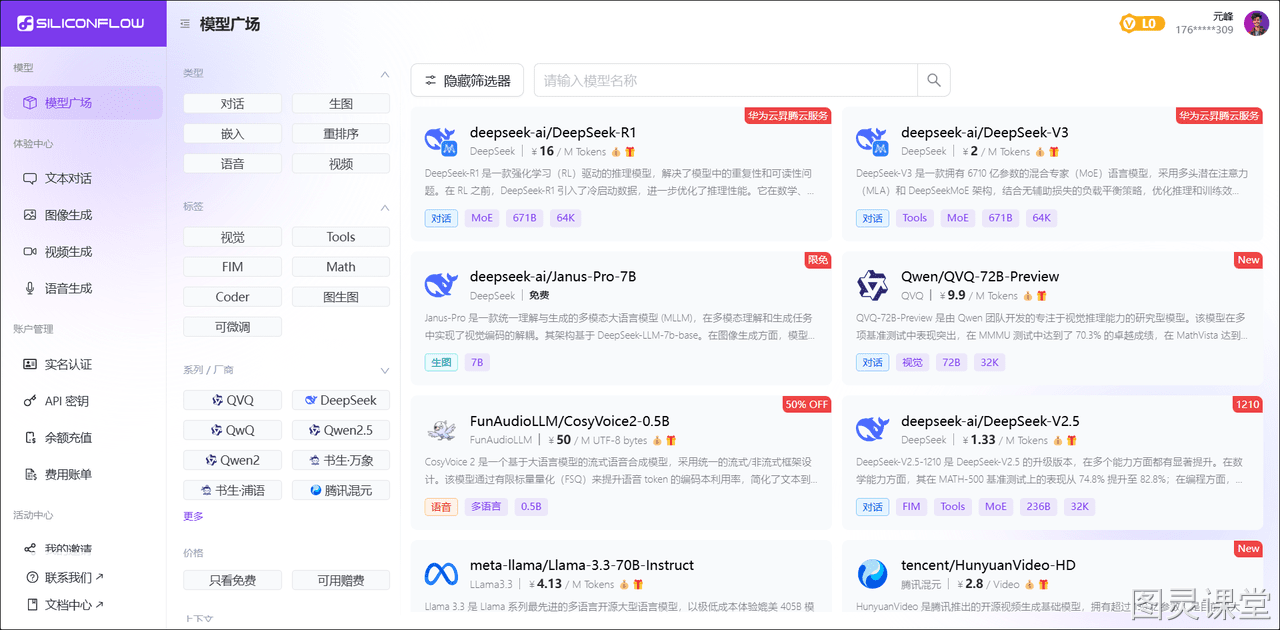Filter by the 腾讯混元 vendor

[341, 490]
